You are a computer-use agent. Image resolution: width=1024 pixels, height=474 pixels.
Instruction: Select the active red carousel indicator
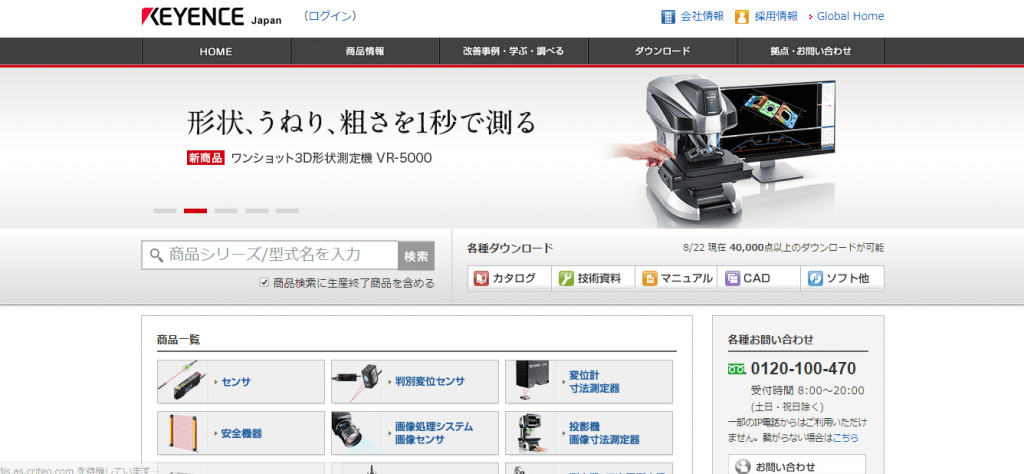195,211
